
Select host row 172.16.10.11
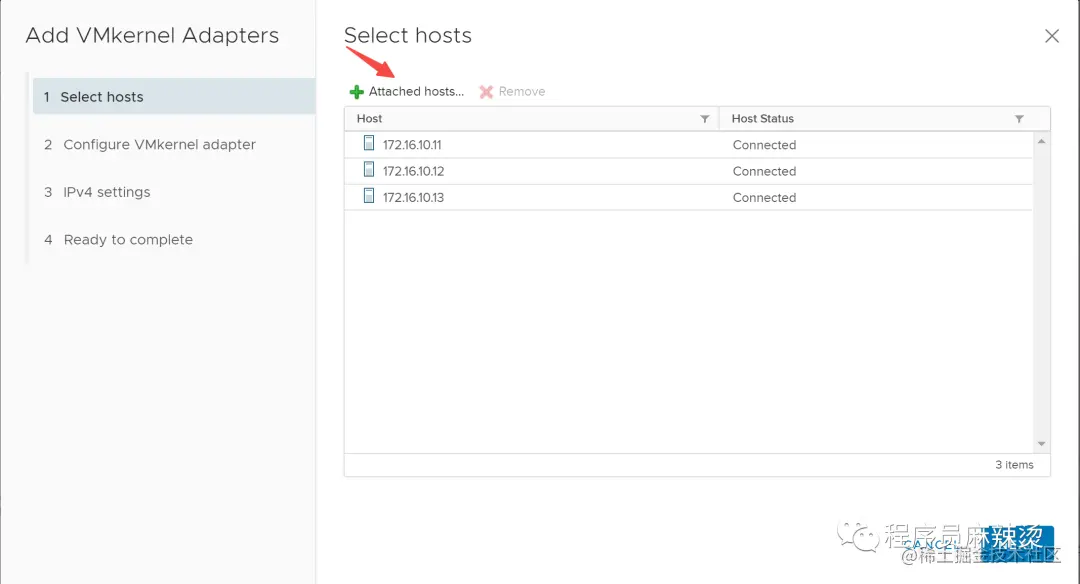[688, 145]
